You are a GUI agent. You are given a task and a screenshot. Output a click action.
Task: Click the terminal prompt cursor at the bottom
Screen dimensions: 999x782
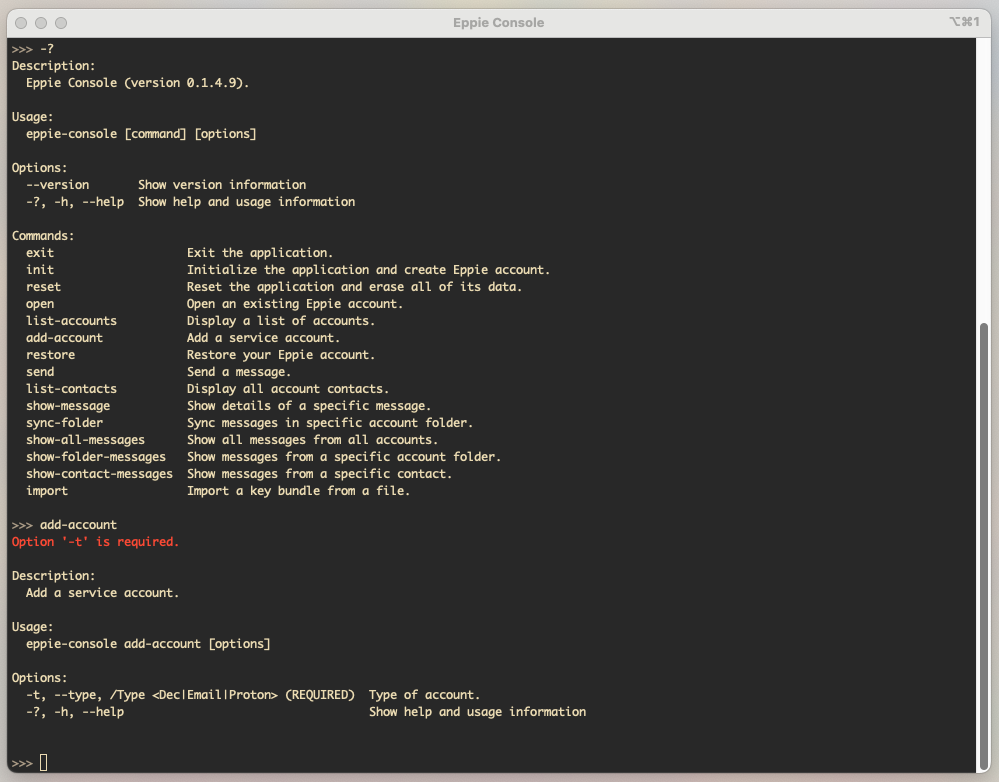tap(43, 762)
